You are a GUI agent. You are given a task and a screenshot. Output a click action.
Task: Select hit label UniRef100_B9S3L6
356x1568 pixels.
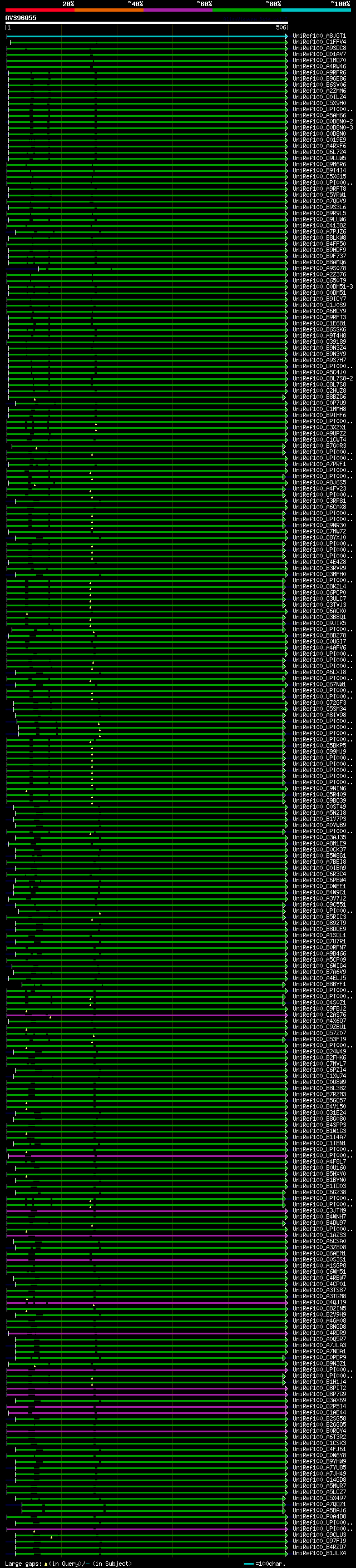pyautogui.click(x=319, y=207)
